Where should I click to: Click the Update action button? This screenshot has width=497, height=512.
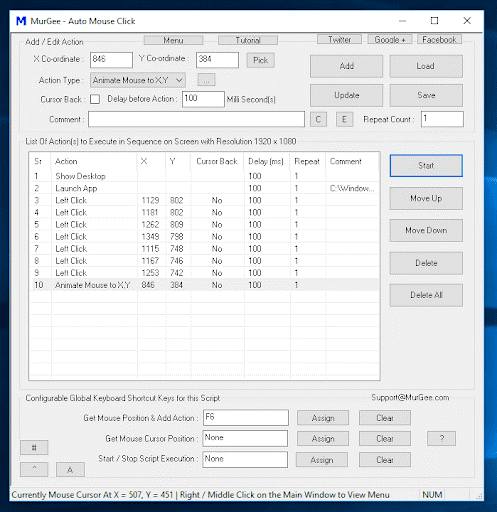click(x=347, y=95)
